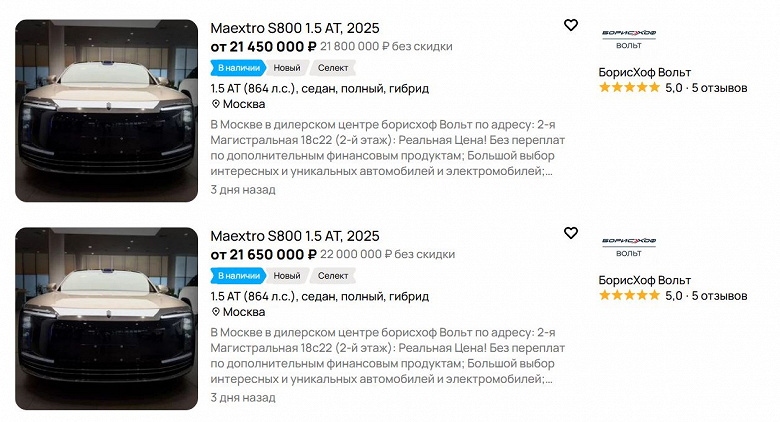Open first car photo thumbnail
The image size is (780, 422).
(106, 110)
